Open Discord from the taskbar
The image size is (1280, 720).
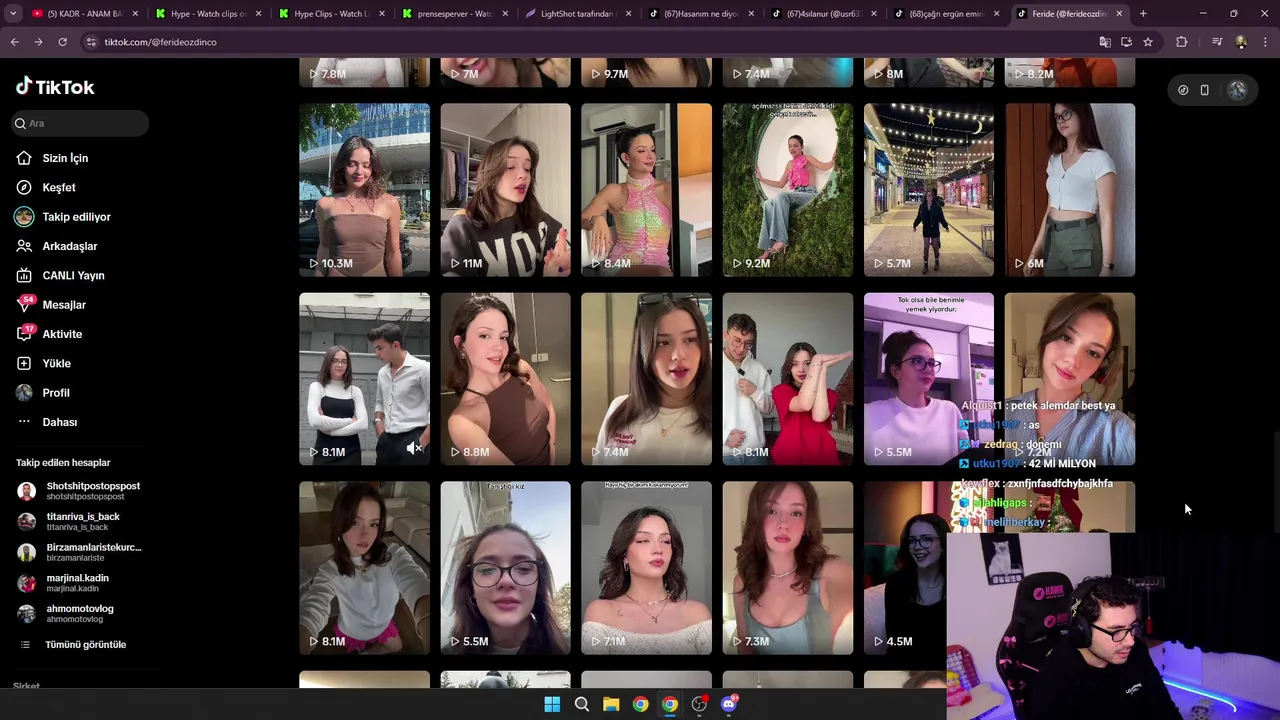(729, 704)
